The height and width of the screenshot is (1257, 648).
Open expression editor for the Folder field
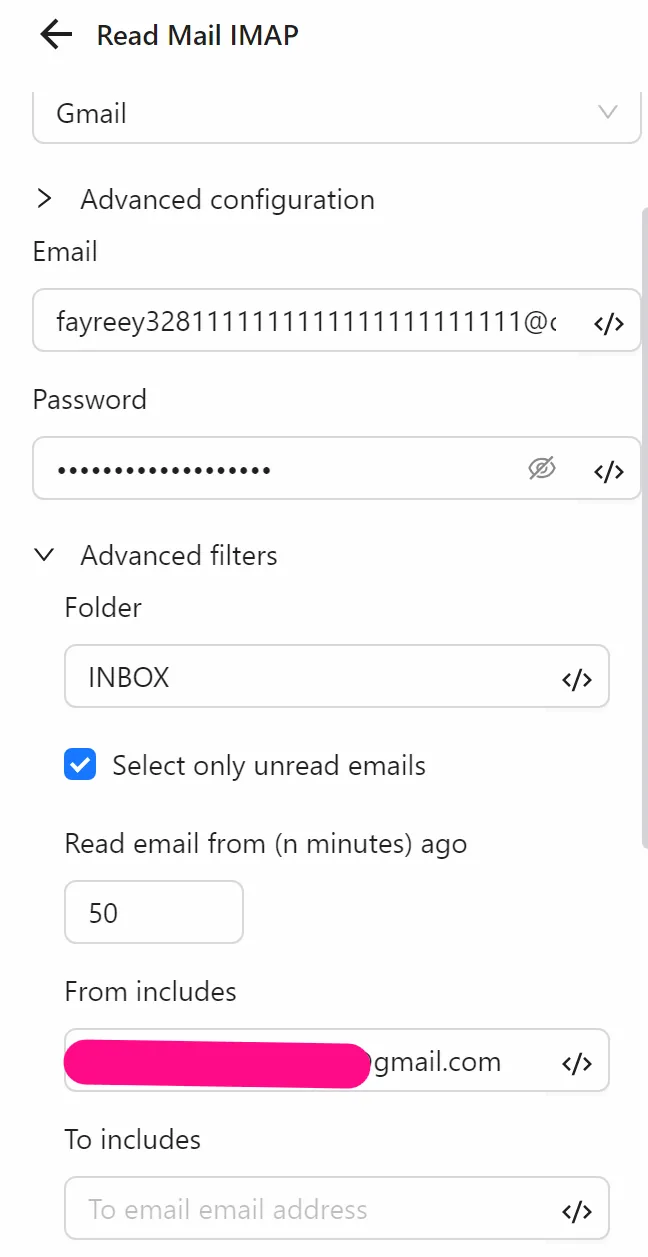pos(576,678)
